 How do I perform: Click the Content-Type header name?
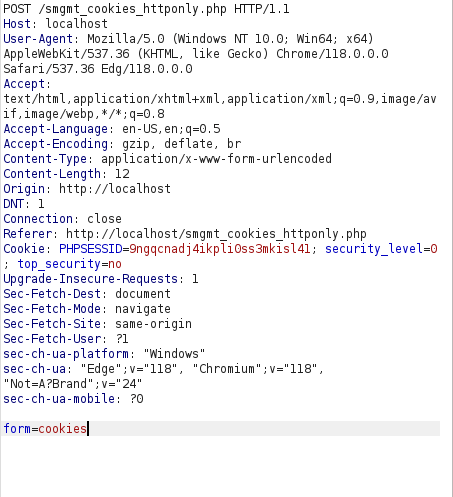(45, 159)
